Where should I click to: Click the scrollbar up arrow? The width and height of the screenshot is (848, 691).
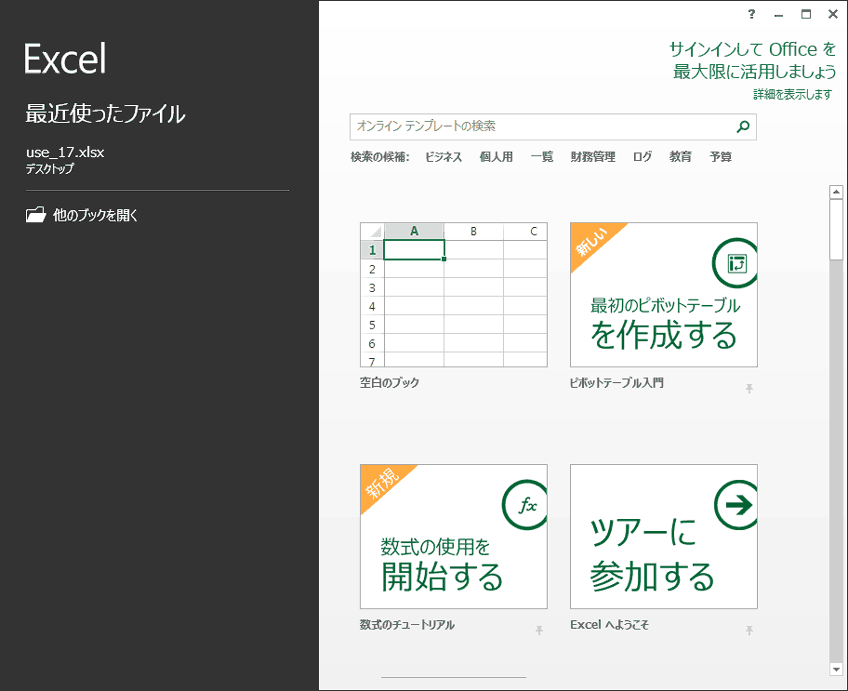coord(836,192)
